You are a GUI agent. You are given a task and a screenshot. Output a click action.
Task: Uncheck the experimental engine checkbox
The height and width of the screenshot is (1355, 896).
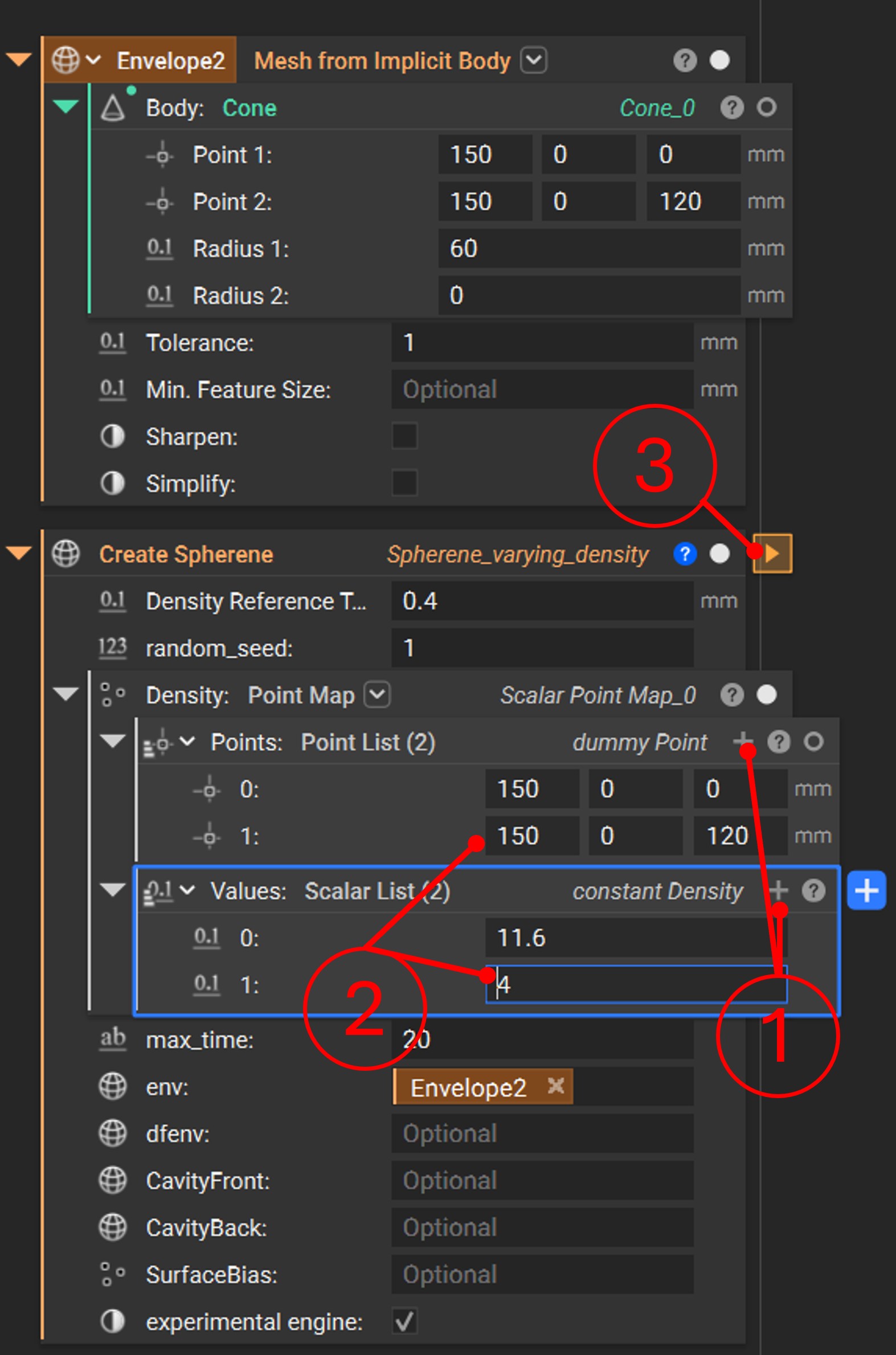(404, 1321)
